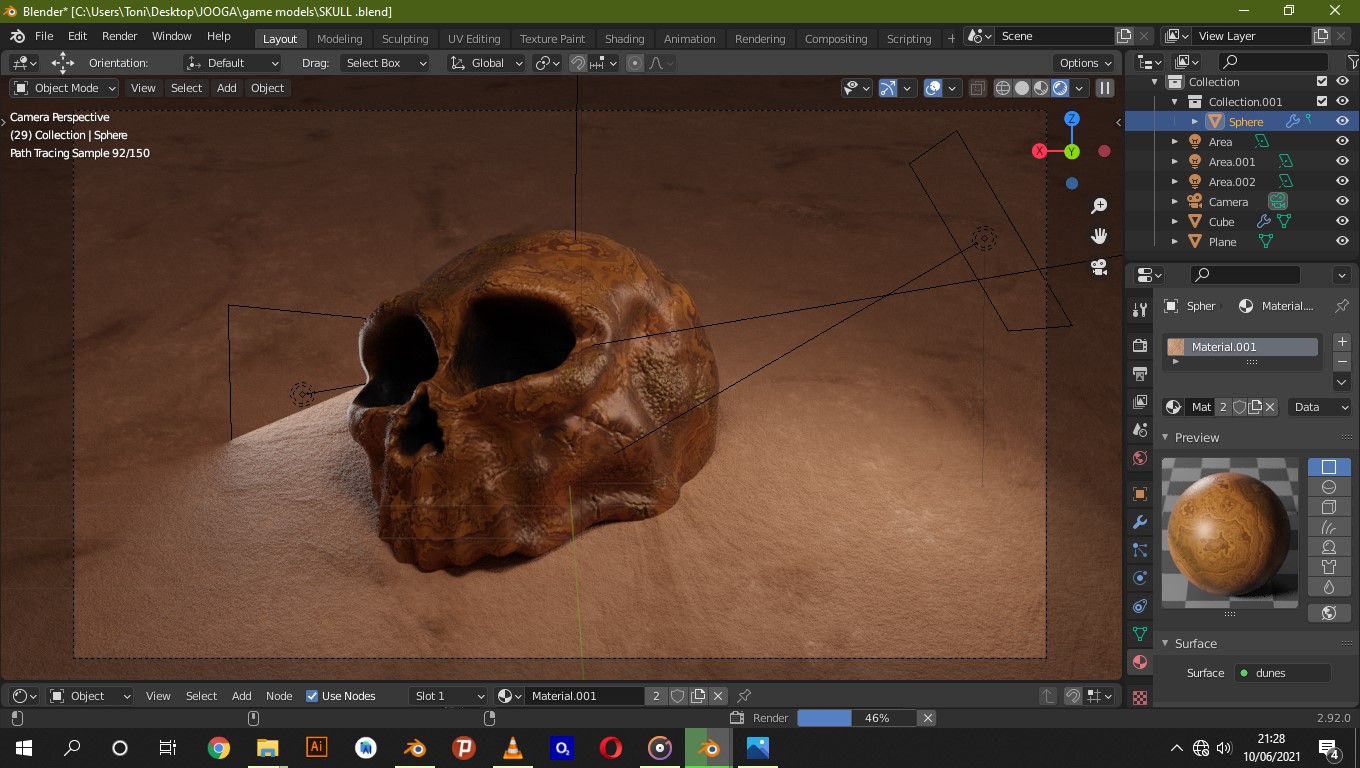Hide the Sphere object in outliner
1360x768 pixels.
coord(1342,121)
